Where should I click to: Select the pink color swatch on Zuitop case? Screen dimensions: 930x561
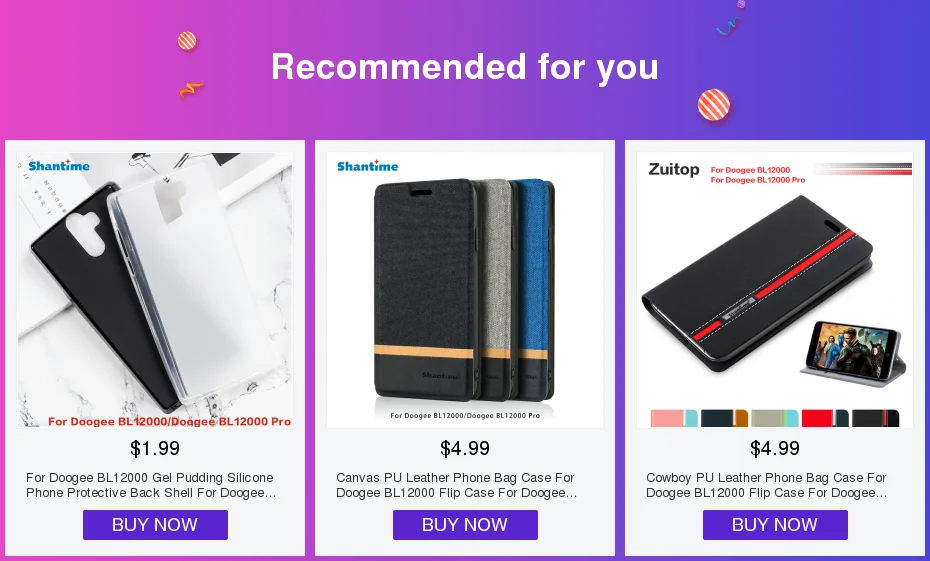[674, 418]
